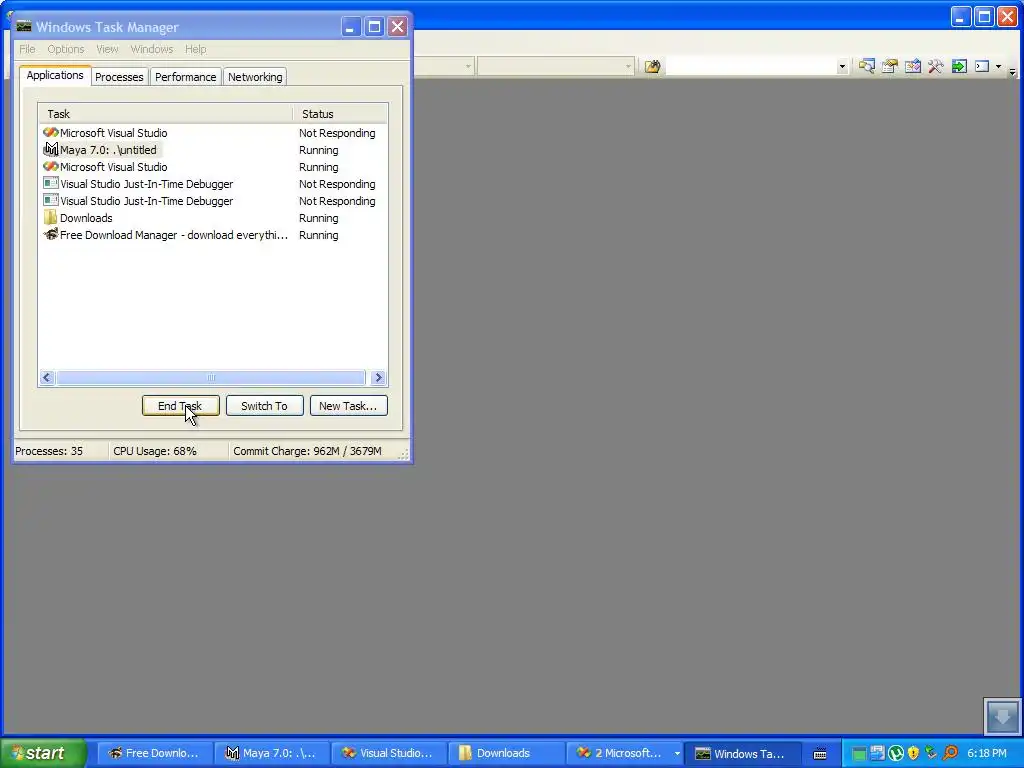Click Safely Remove Hardware tray icon
The width and height of the screenshot is (1024, 768).
click(931, 753)
